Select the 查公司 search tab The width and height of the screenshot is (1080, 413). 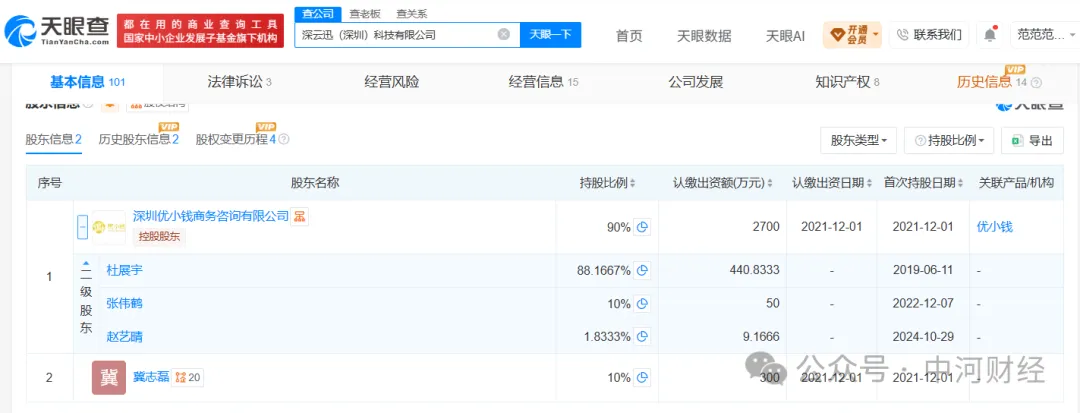click(318, 14)
